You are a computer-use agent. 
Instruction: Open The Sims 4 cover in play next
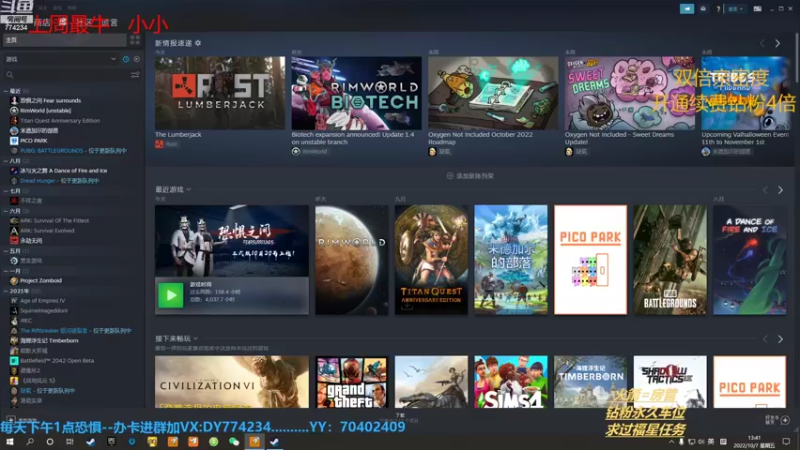tap(511, 382)
